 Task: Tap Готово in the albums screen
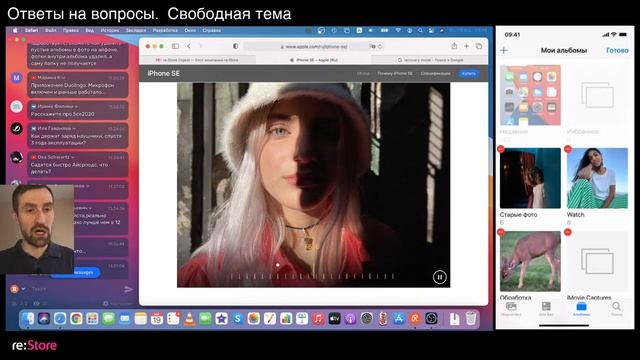pos(617,50)
